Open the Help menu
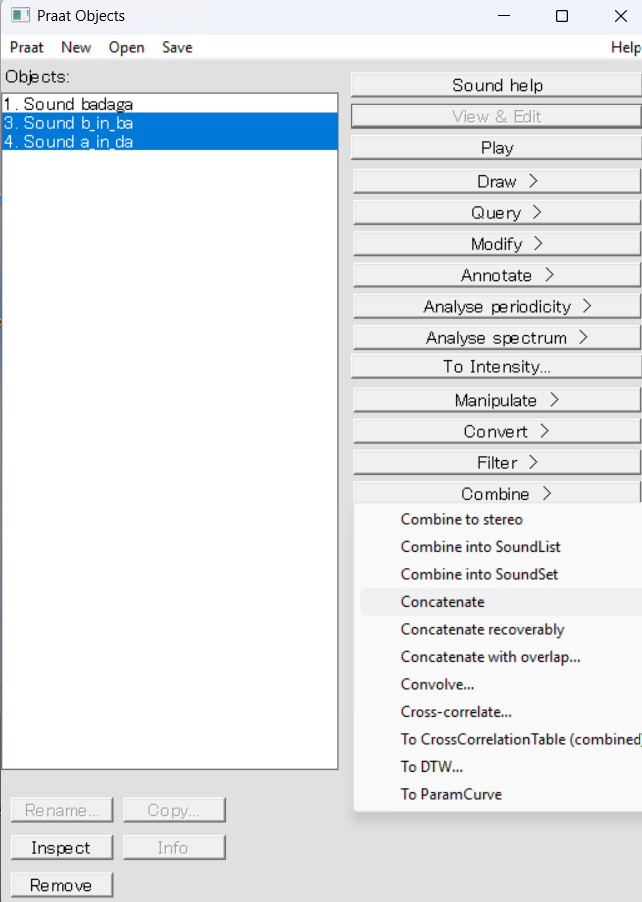 [x=626, y=47]
